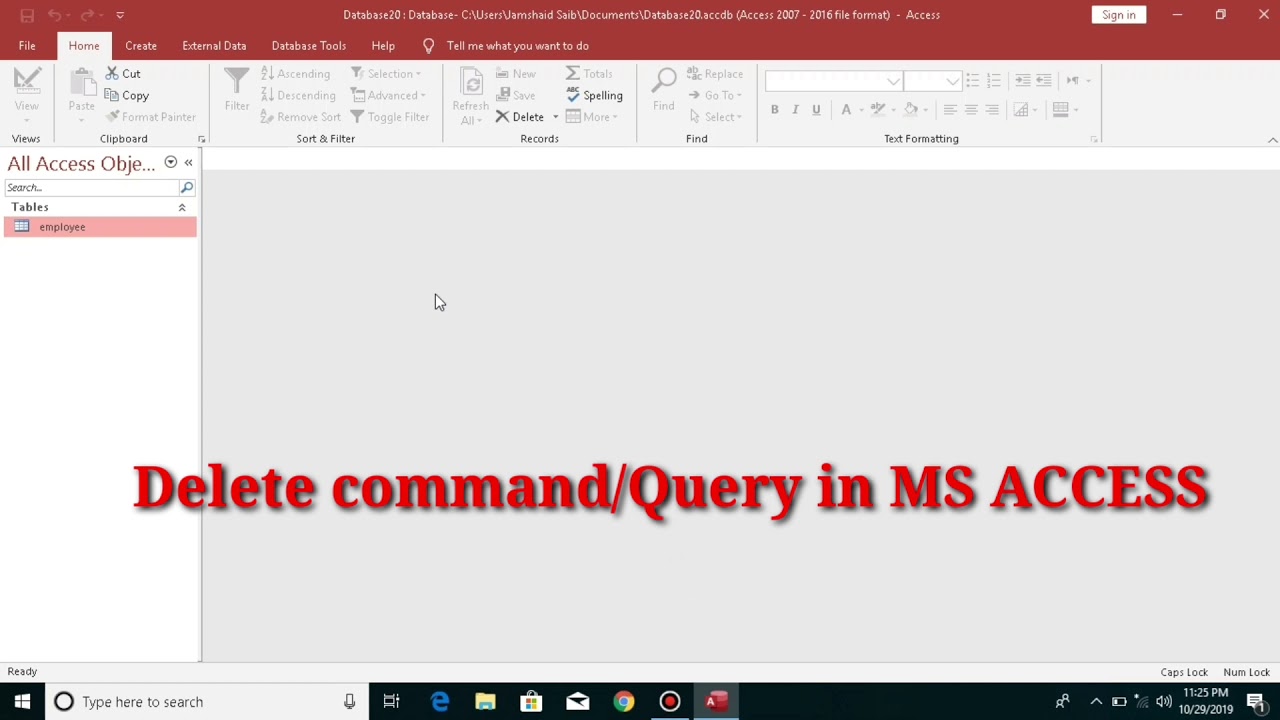Click Remove Sort in Sort & Filter
This screenshot has width=1280, height=720.
point(301,117)
